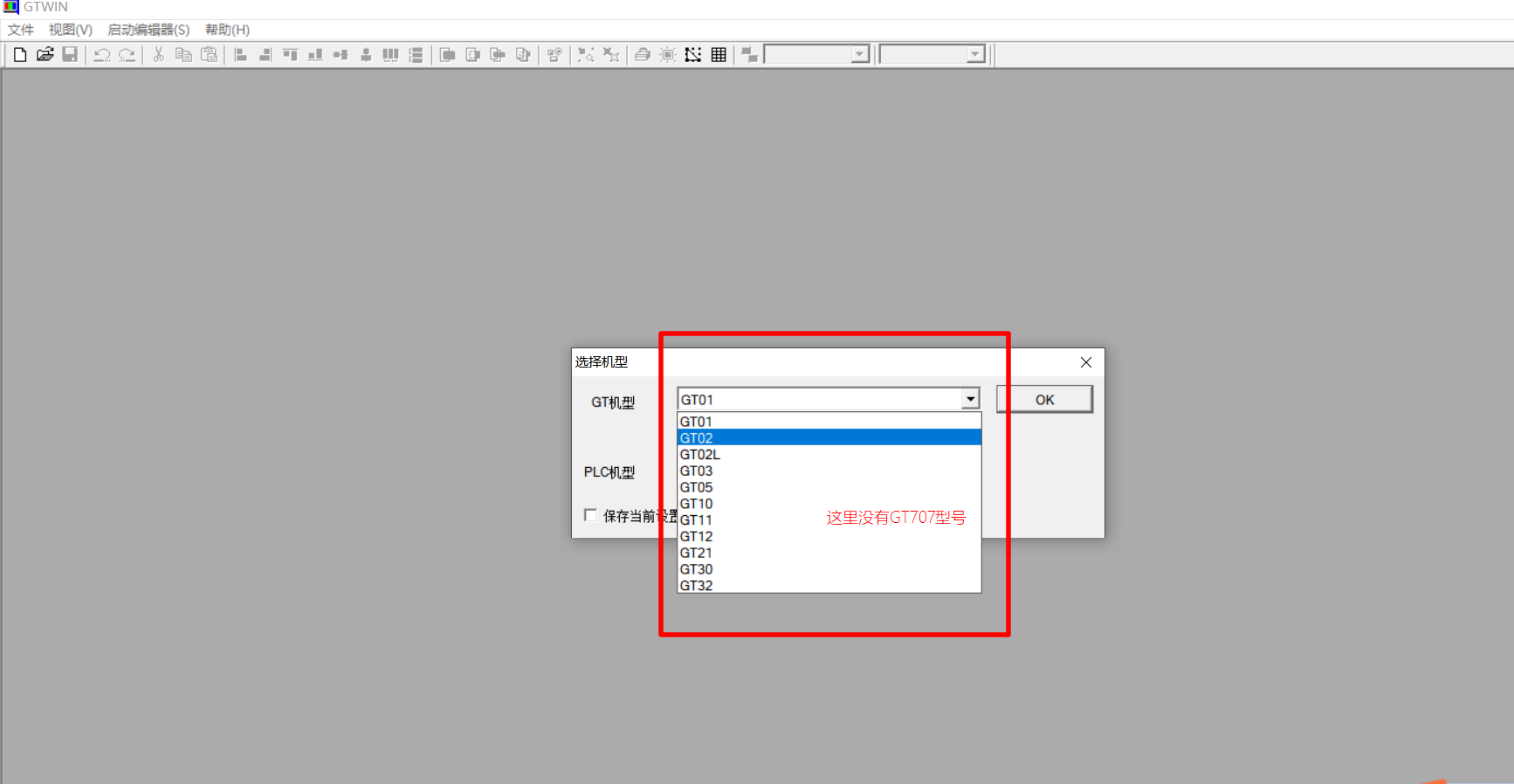The image size is (1514, 784).
Task: Choose GT32 in the dropdown list
Action: tap(697, 585)
